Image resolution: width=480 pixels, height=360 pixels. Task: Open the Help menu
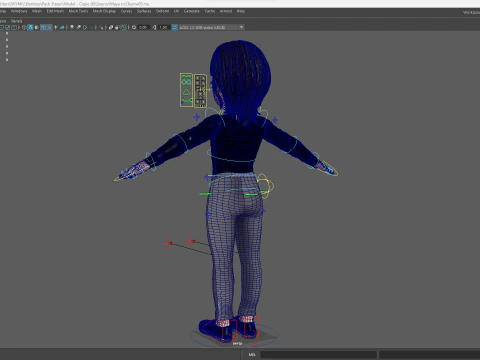[241, 11]
